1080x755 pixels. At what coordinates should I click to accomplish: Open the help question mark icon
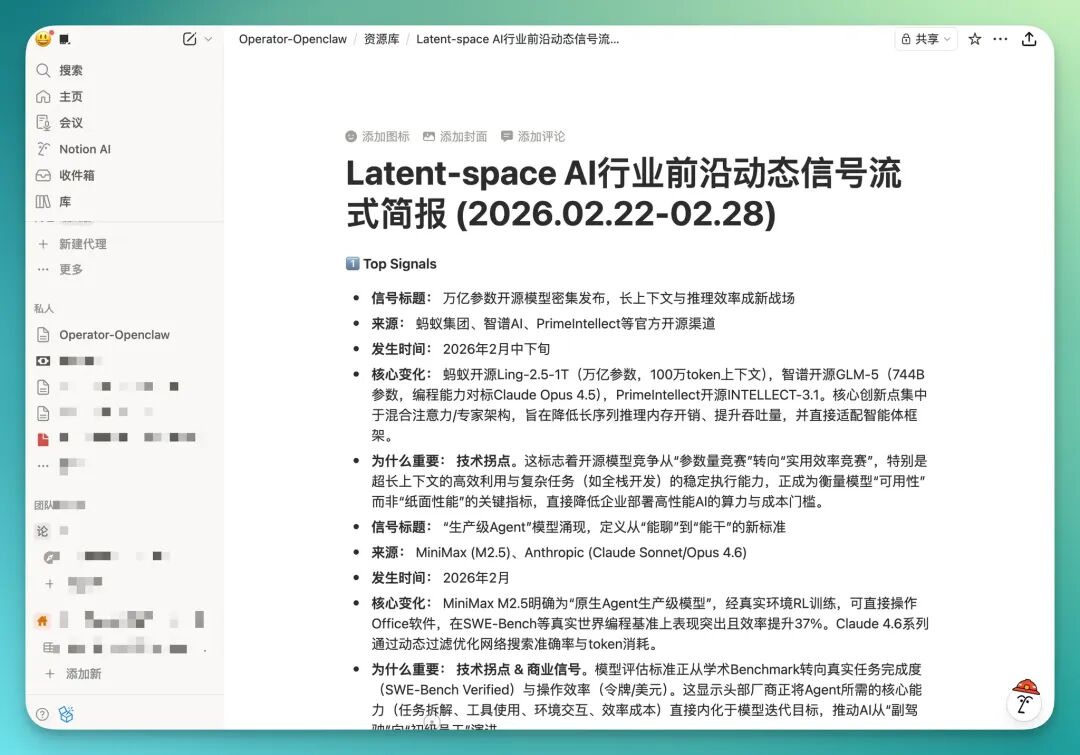coord(42,714)
